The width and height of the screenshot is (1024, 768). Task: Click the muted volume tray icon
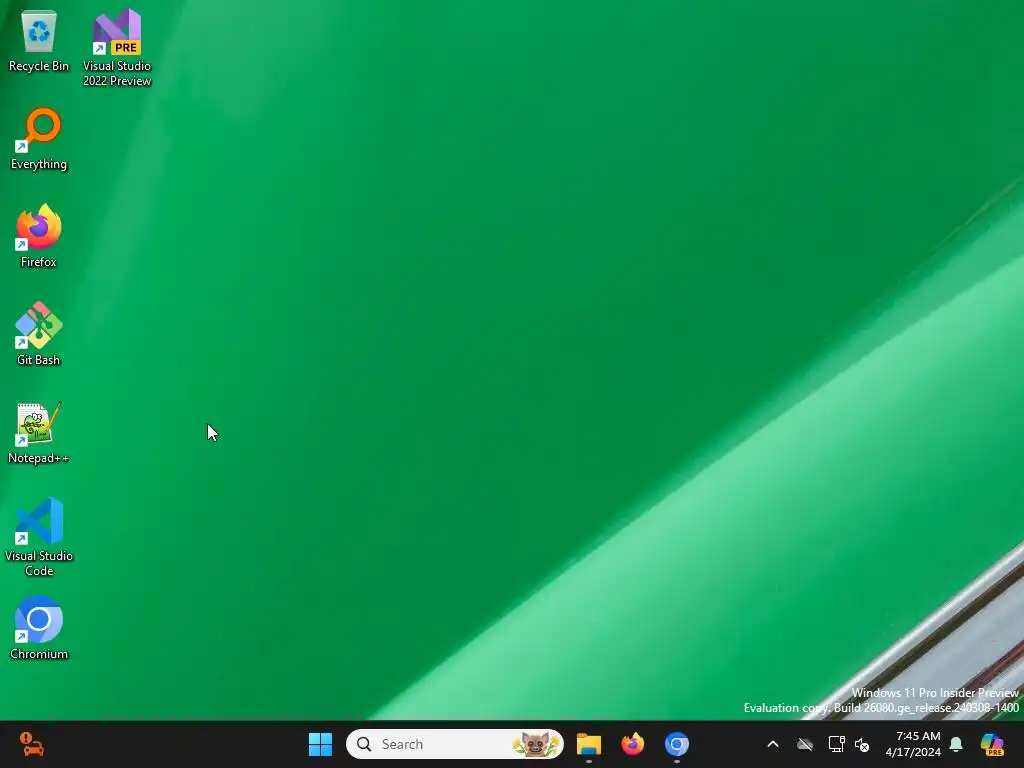(862, 744)
